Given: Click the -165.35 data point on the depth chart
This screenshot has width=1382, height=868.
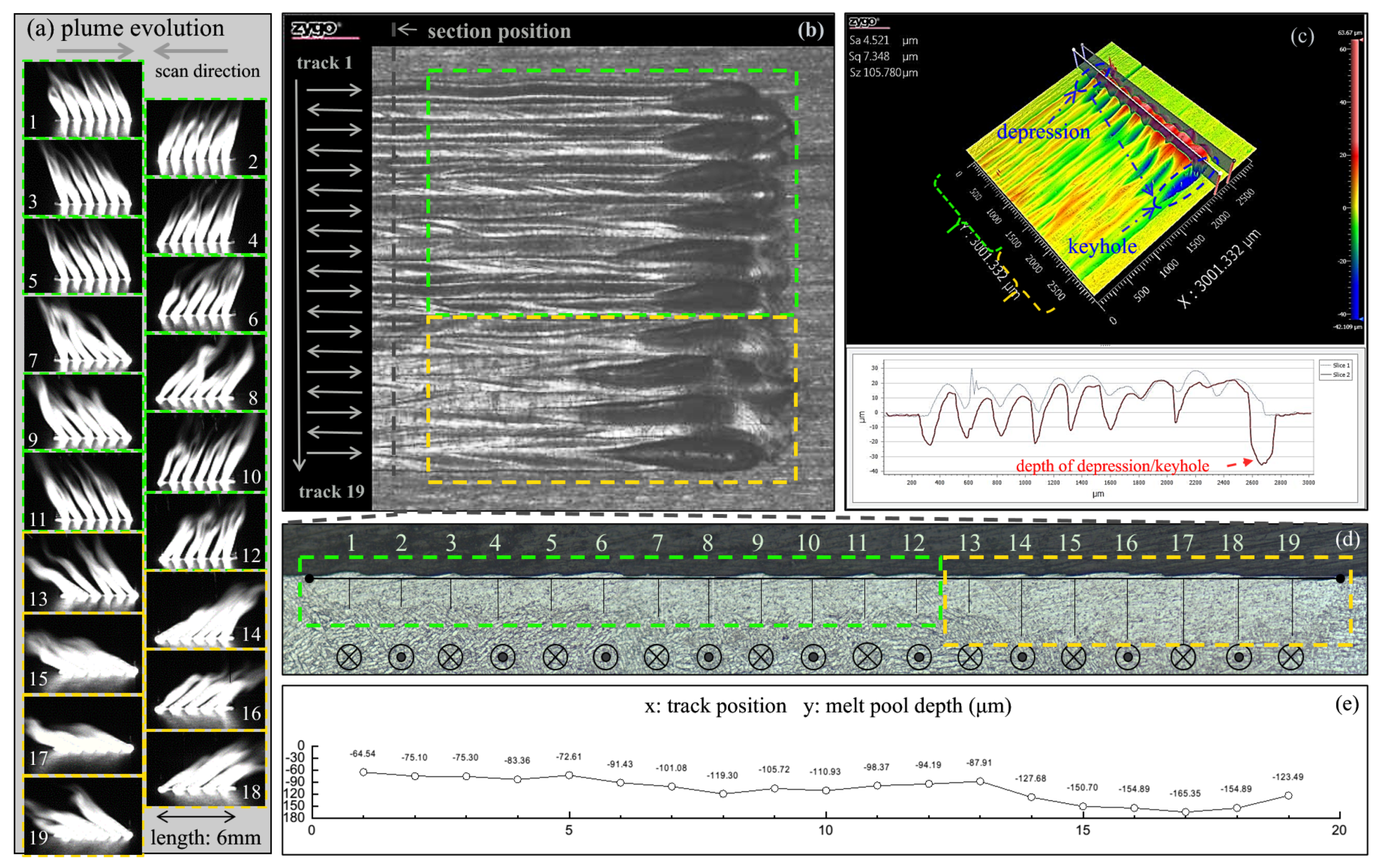Looking at the screenshot, I should (1185, 812).
